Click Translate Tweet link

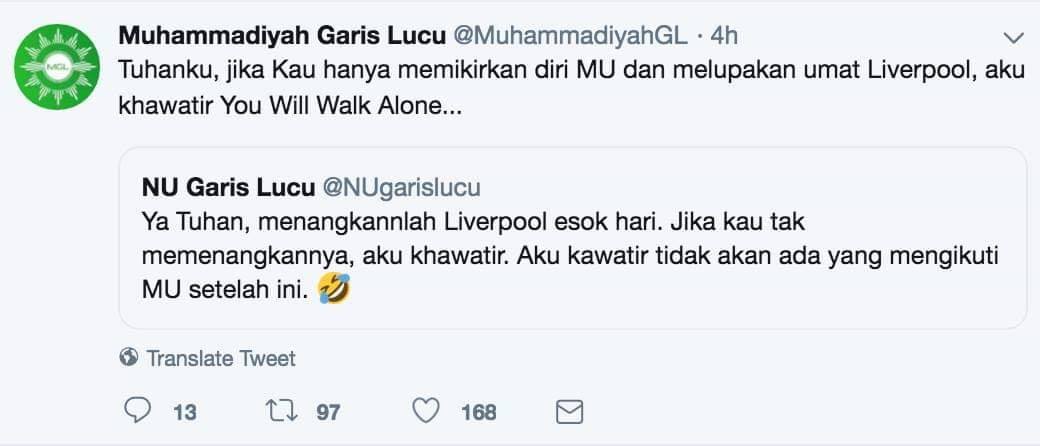point(221,358)
